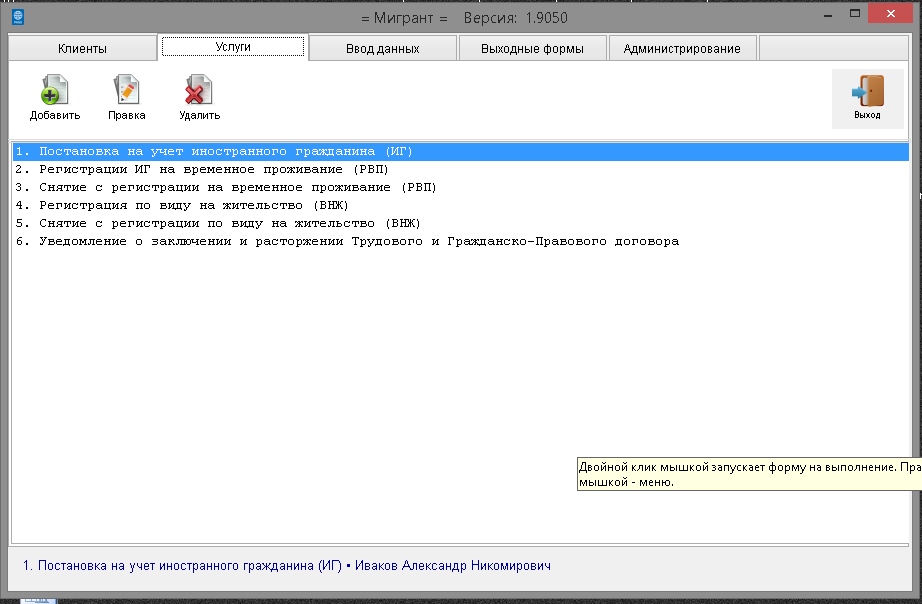The width and height of the screenshot is (922, 604).
Task: Click the Правка (Edit) pencil icon
Action: 127,92
